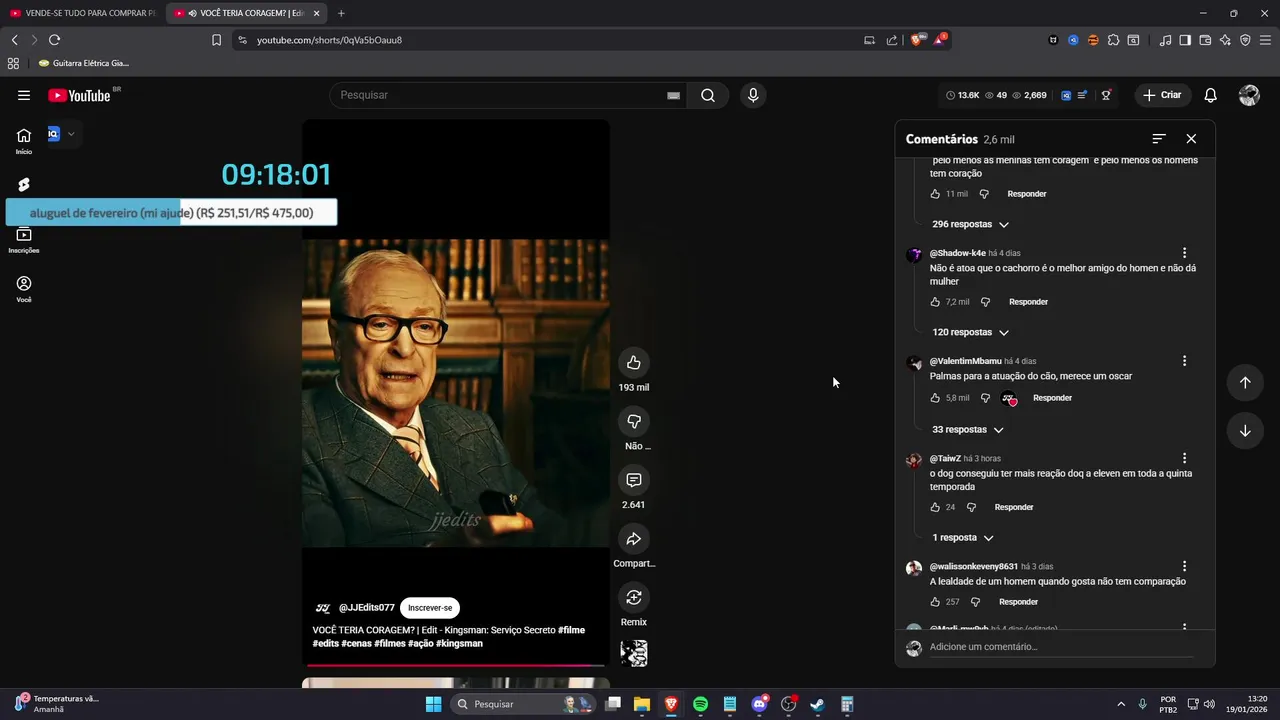Seek on the short's red progress bar
The height and width of the screenshot is (720, 1280).
coord(456,664)
